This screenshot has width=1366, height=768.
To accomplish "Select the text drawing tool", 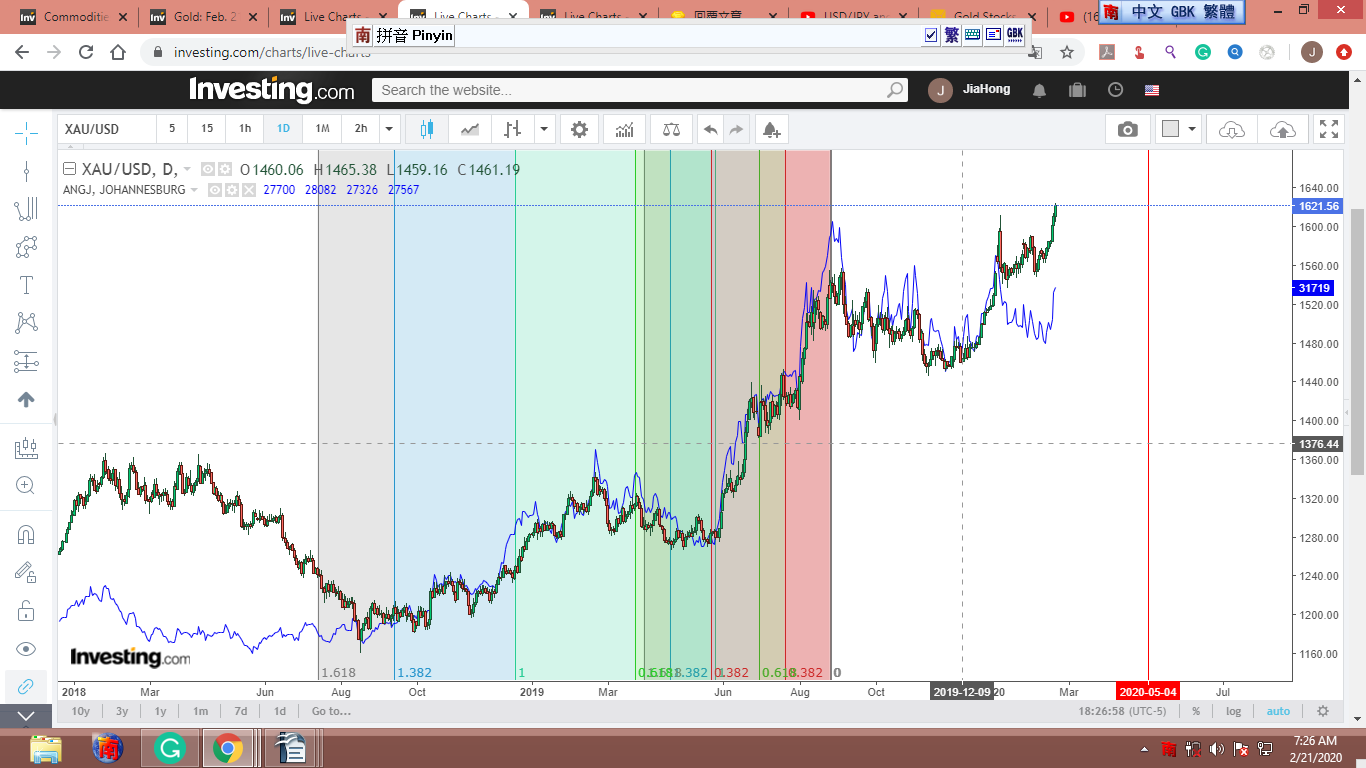I will click(x=26, y=285).
